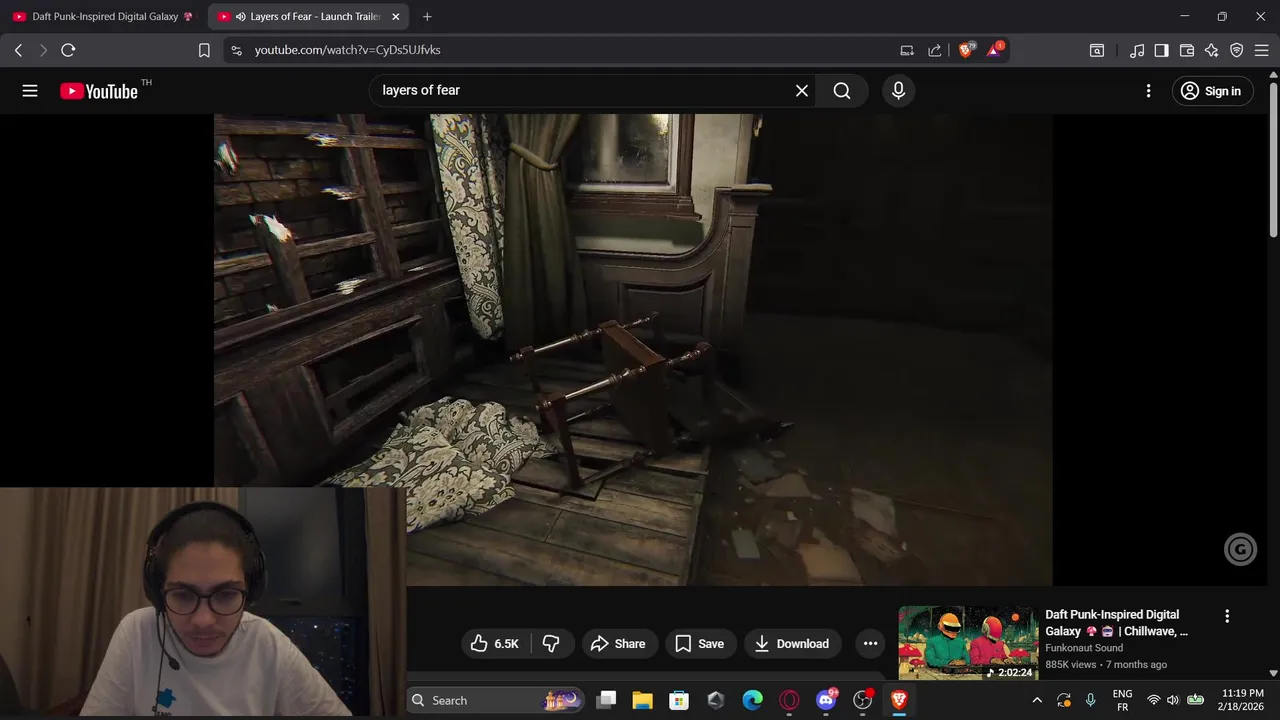This screenshot has height=720, width=1280.
Task: Open YouTube settings three-dot menu
Action: (1148, 91)
